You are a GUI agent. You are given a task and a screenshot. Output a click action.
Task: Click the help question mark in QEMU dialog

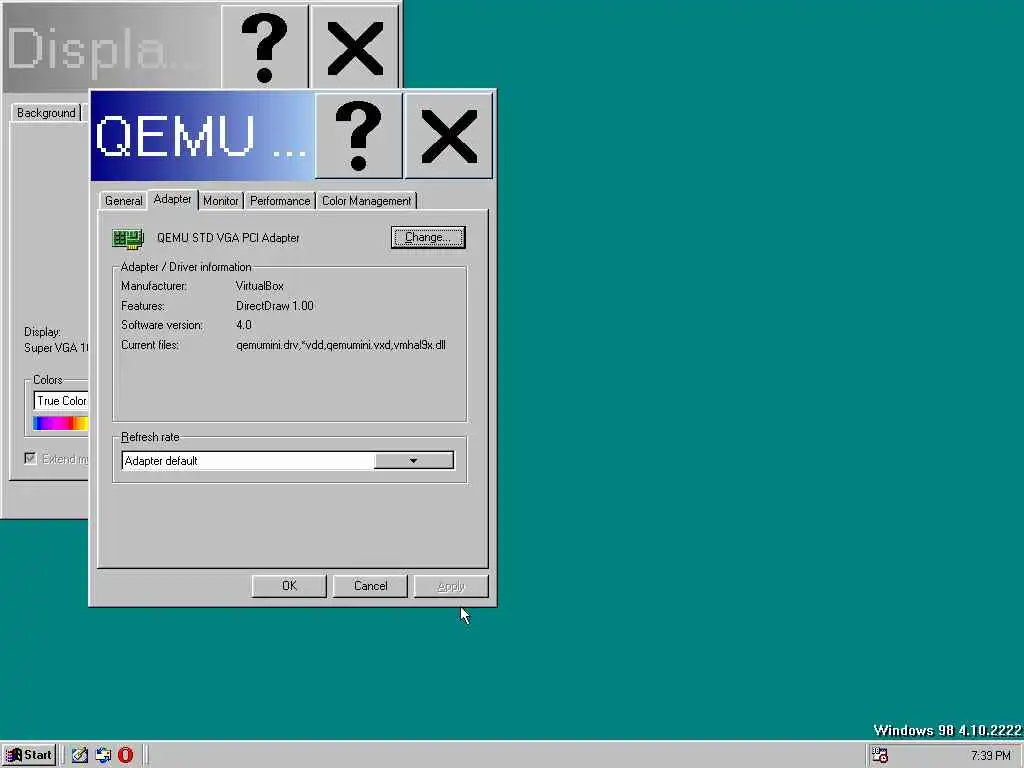coord(358,136)
